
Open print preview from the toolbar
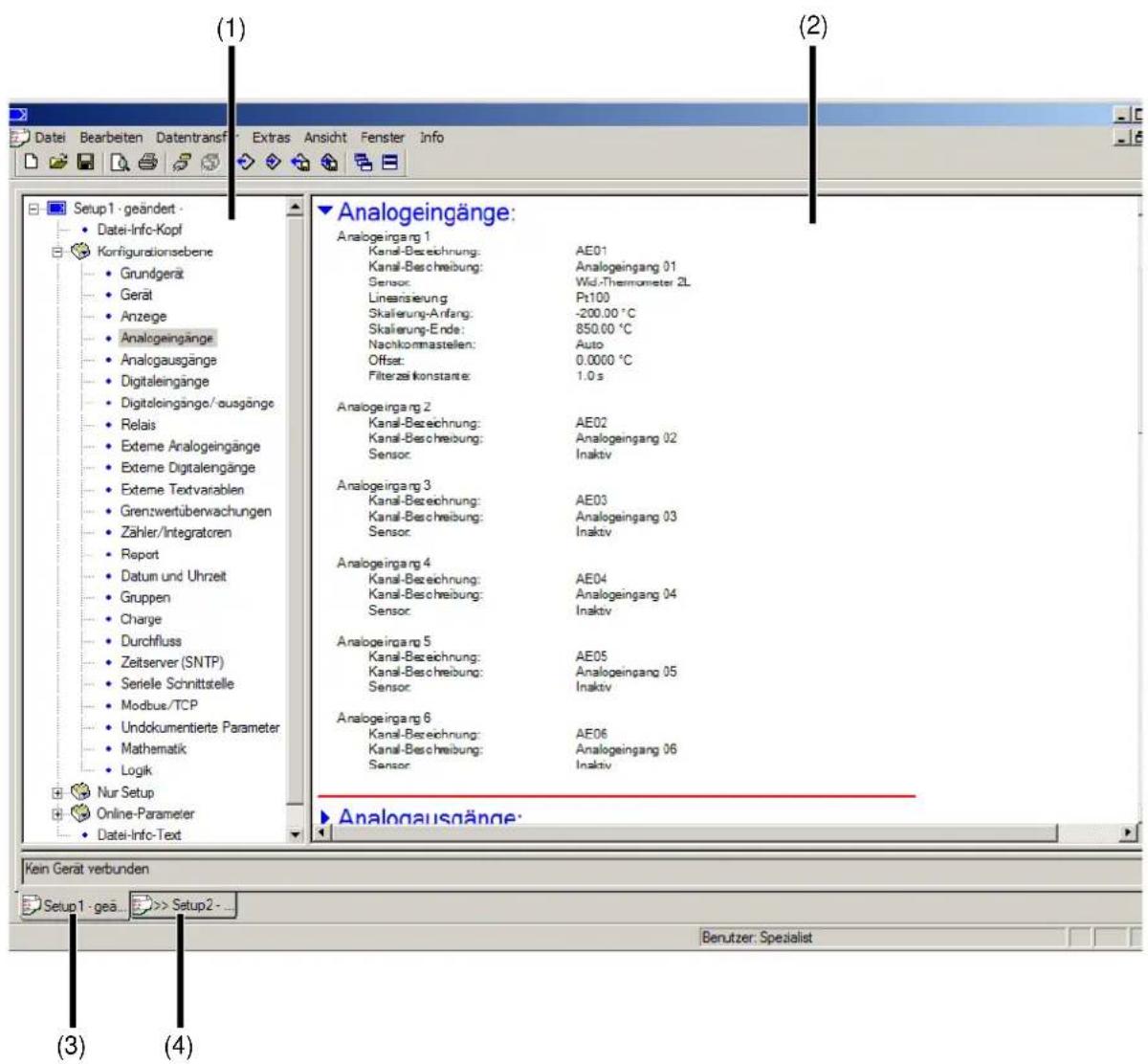[x=120, y=164]
